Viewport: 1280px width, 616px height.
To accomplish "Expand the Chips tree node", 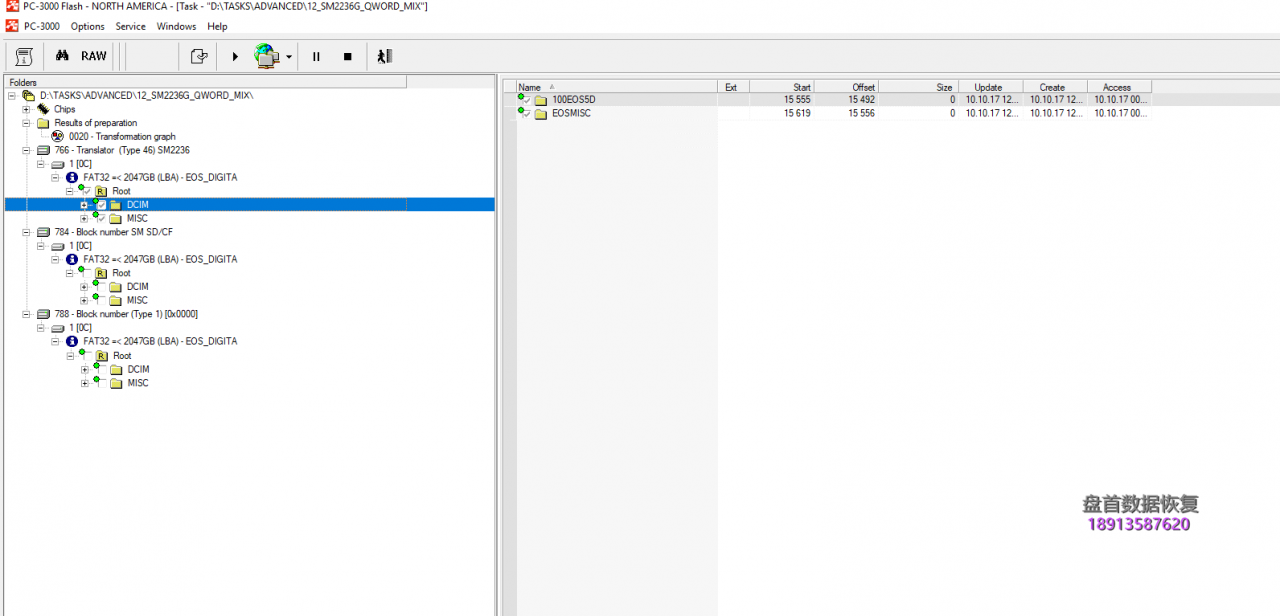I will [x=26, y=109].
